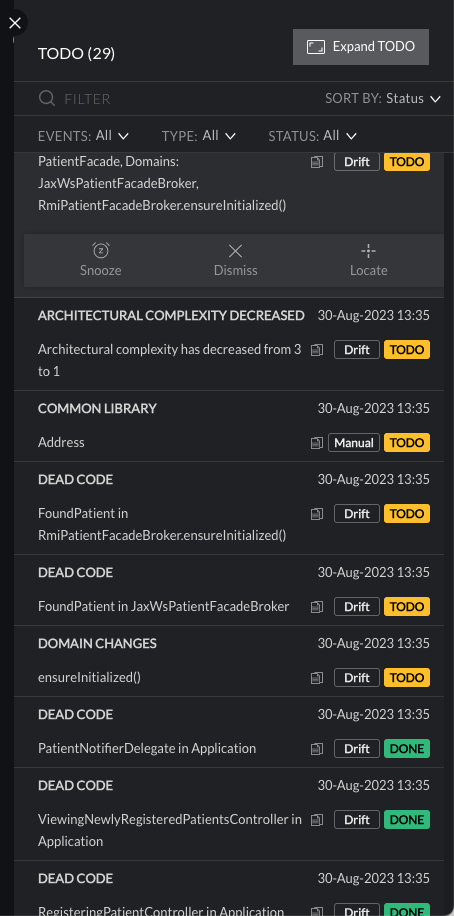Viewport: 454px width, 916px height.
Task: Select ARCHITECTURAL COMPLEXITY DECREASED event title
Action: [x=171, y=316]
